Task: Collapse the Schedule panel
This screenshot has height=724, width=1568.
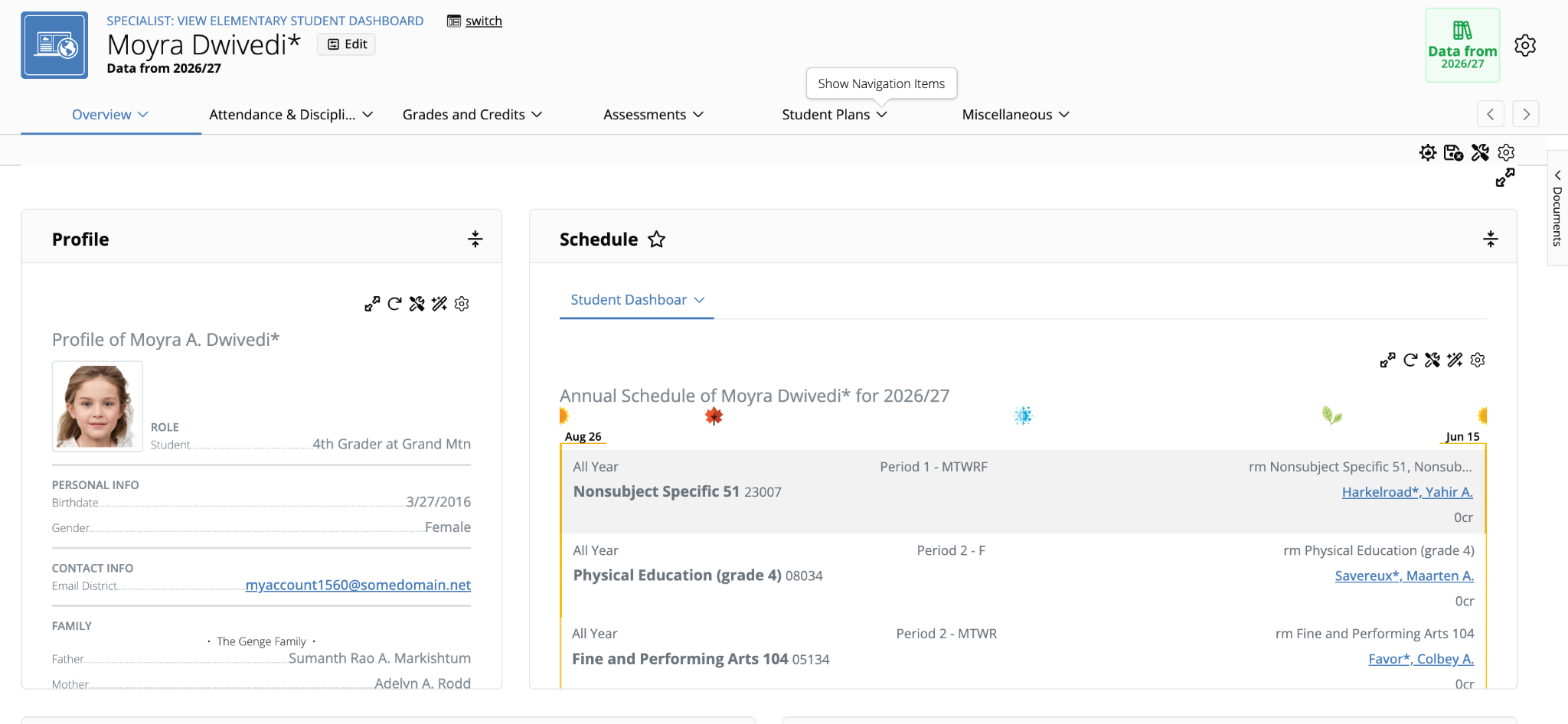Action: (x=1490, y=239)
